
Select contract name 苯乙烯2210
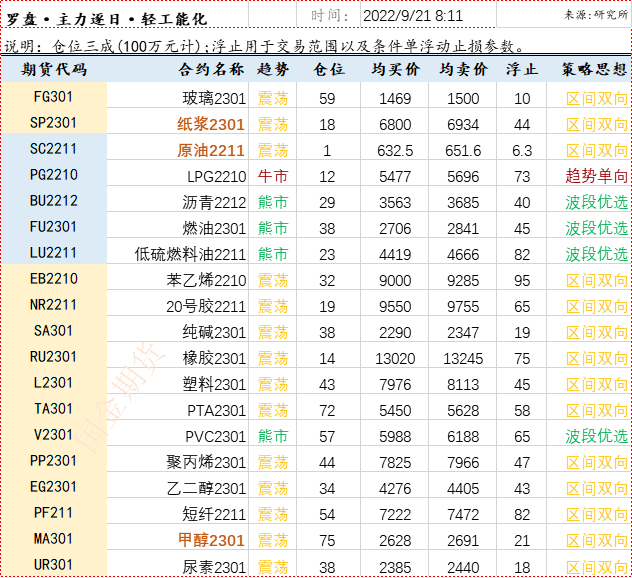[206, 281]
